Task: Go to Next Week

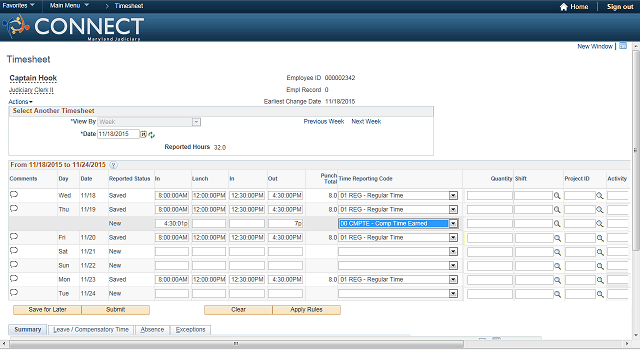Action: coord(366,122)
